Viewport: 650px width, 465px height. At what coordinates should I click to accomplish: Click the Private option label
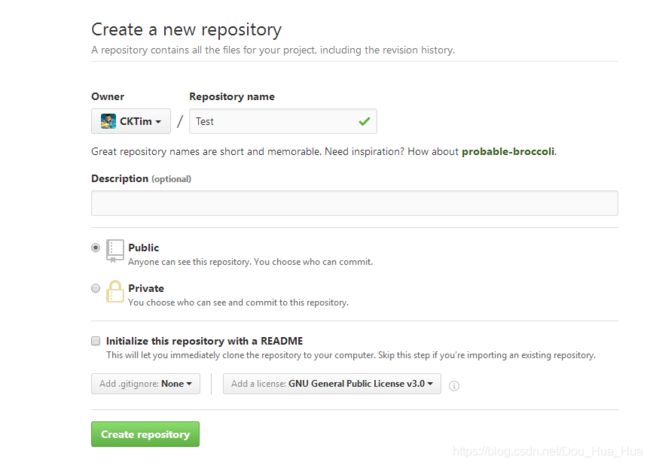146,288
